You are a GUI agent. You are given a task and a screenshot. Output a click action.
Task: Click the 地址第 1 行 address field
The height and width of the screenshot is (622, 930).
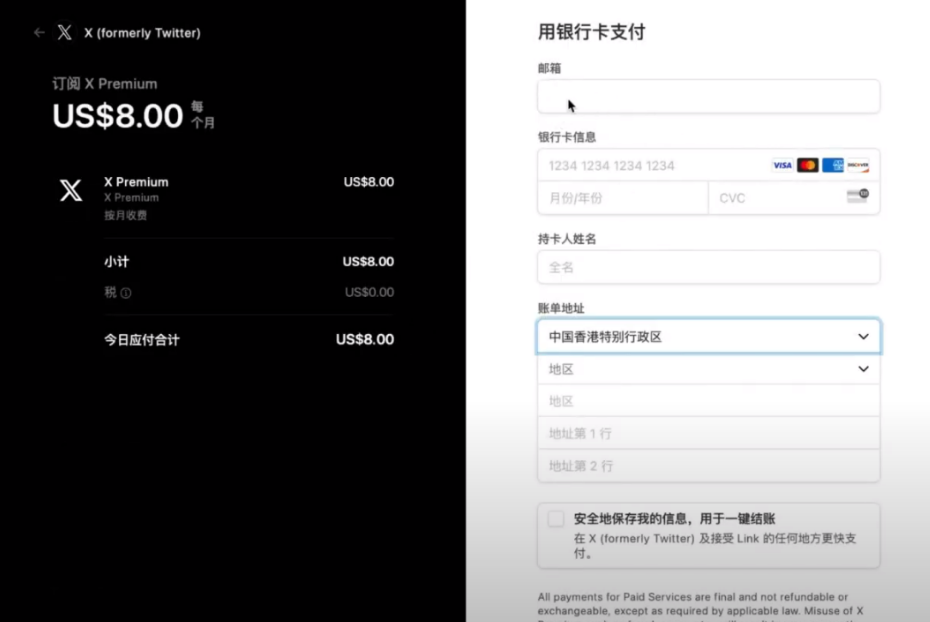[708, 433]
